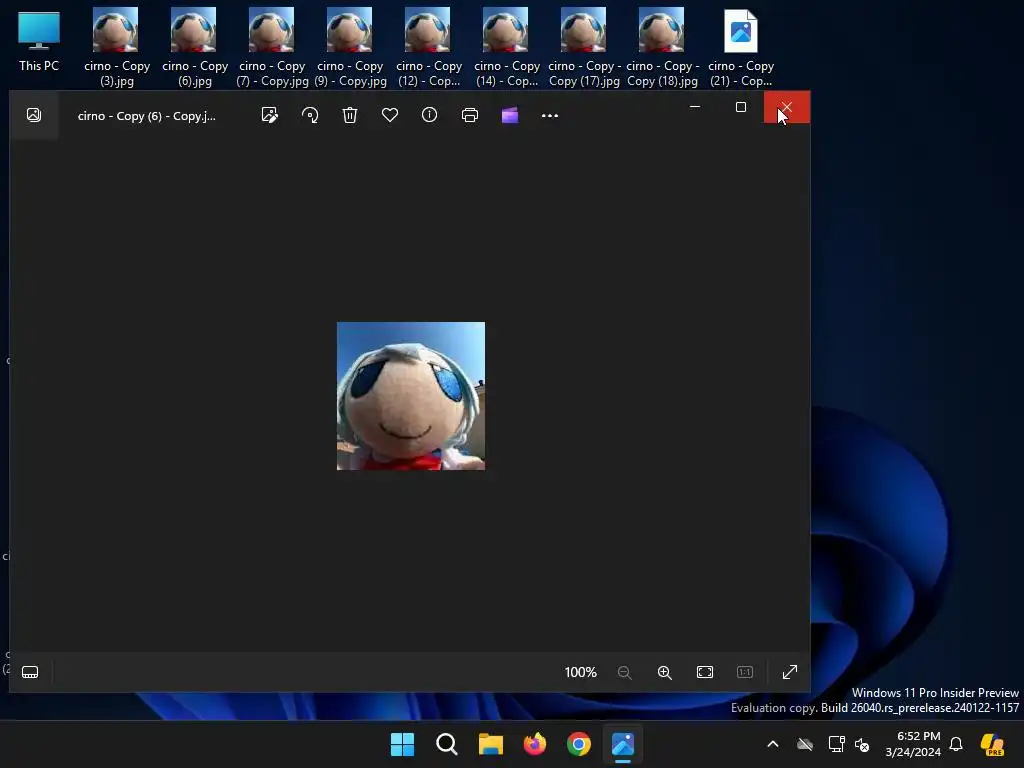The width and height of the screenshot is (1024, 768).
Task: Select cirno - Copy (9) - Copy.jpg file
Action: [x=350, y=47]
